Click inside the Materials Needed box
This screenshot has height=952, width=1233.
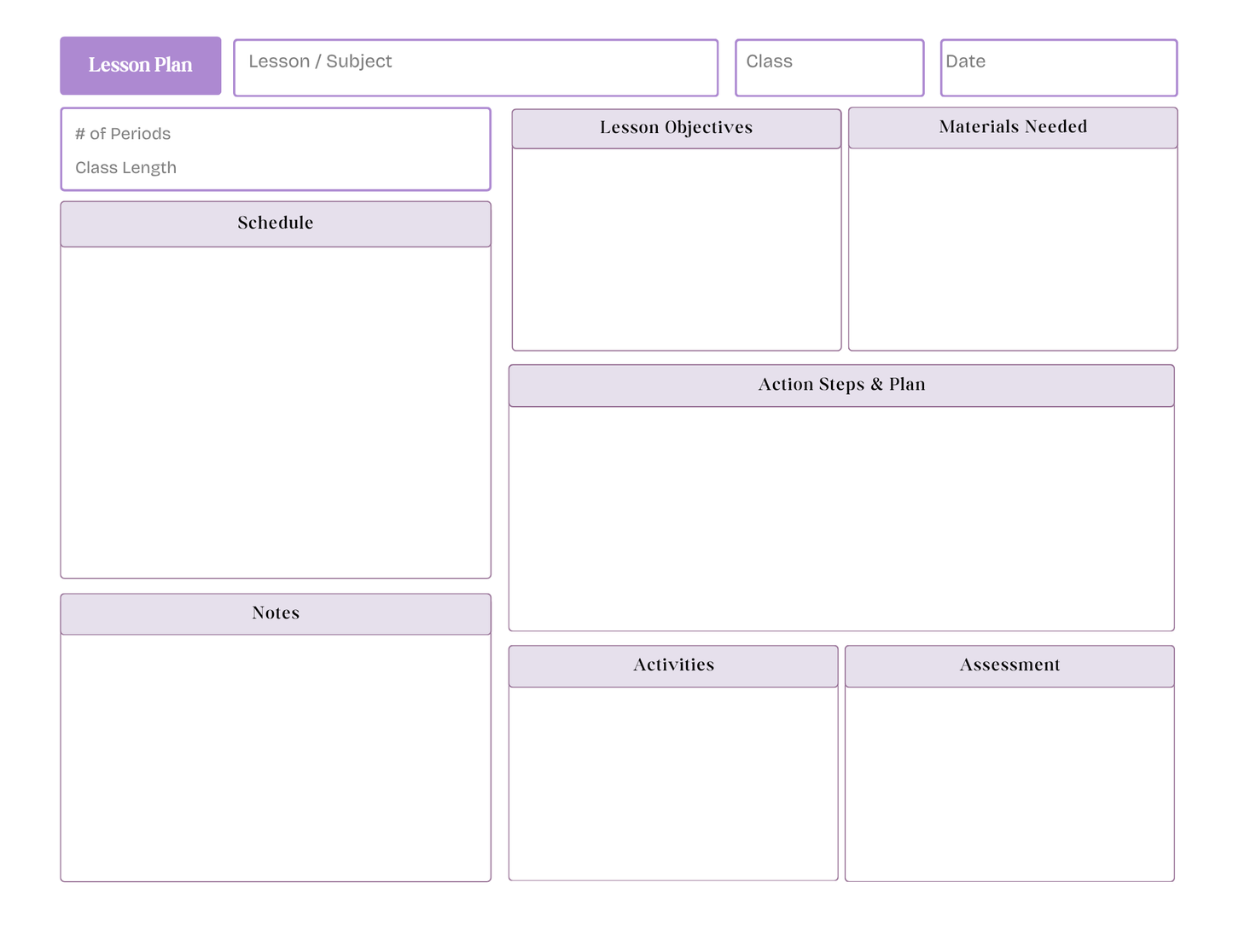[x=1013, y=249]
